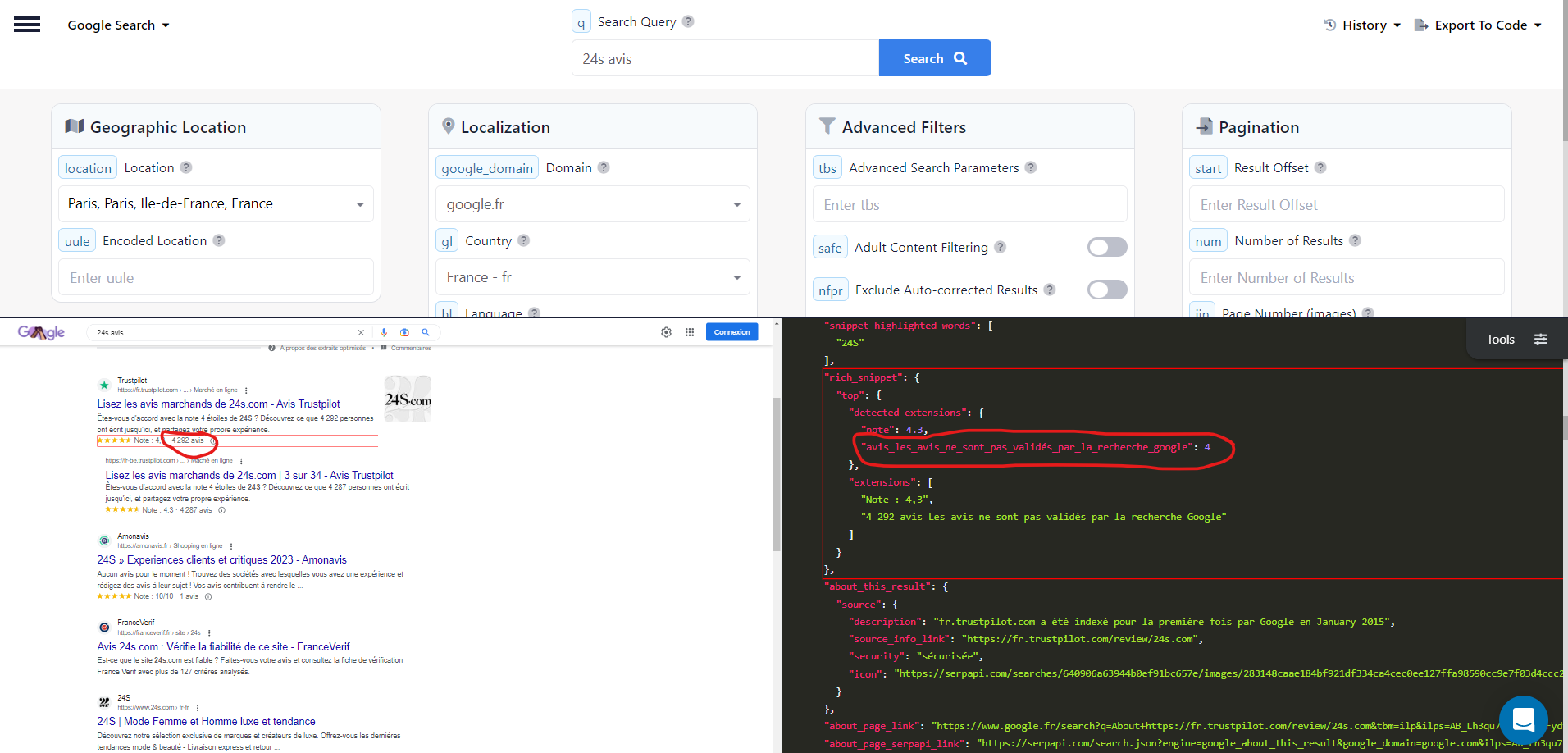Viewport: 1568px width, 753px height.
Task: Click the Google quick settings gear icon
Action: pyautogui.click(x=666, y=331)
